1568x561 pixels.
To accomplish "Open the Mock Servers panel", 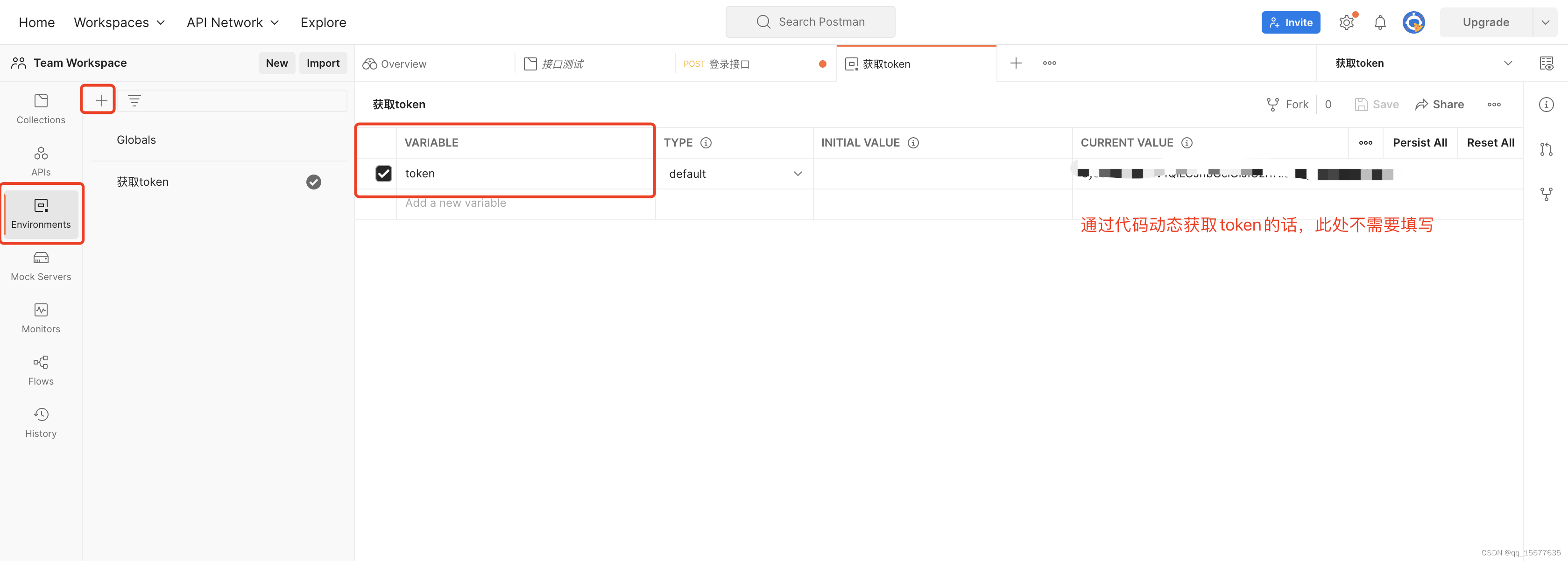I will 40,266.
